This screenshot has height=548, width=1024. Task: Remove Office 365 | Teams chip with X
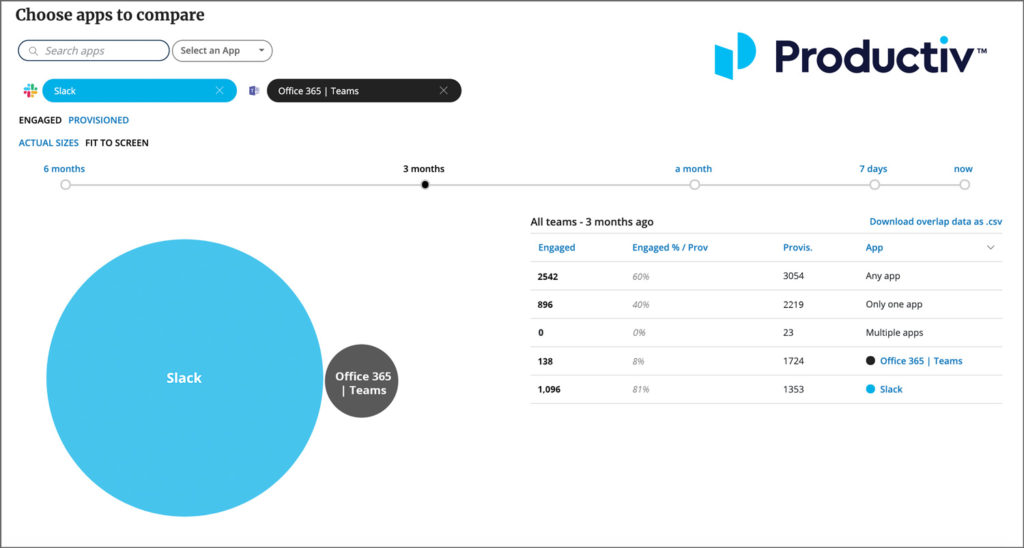(x=443, y=91)
